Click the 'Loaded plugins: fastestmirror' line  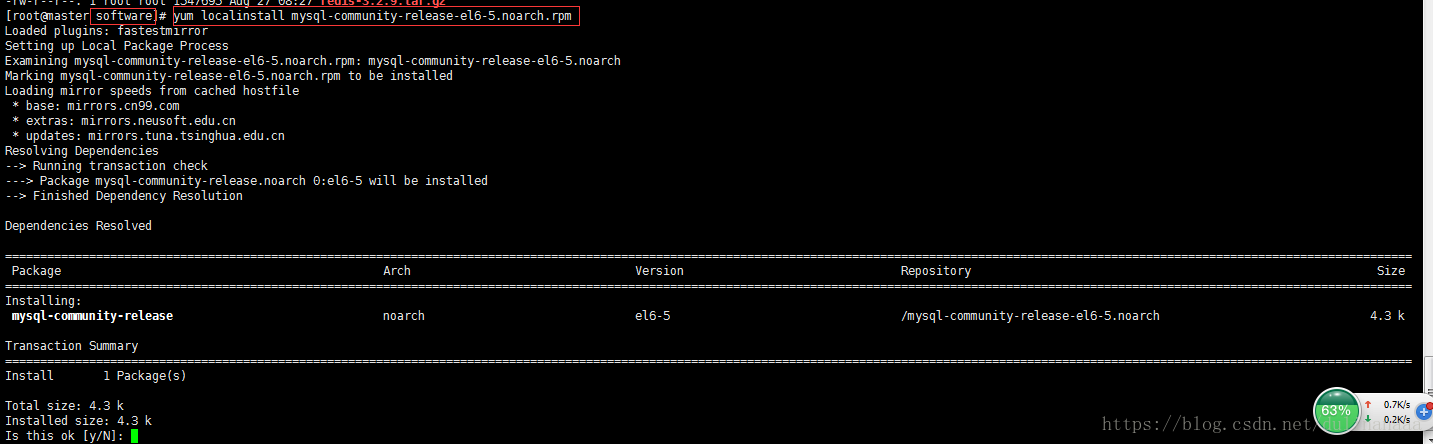point(107,31)
